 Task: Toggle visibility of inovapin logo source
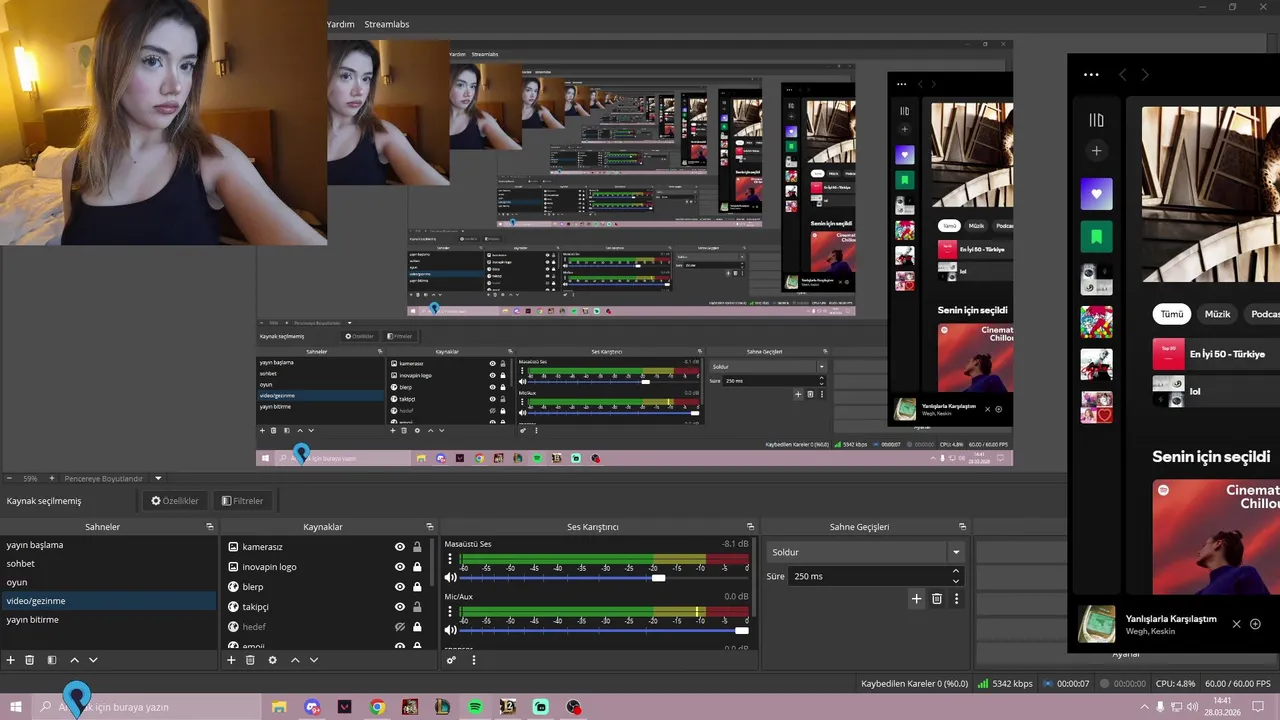coord(400,567)
